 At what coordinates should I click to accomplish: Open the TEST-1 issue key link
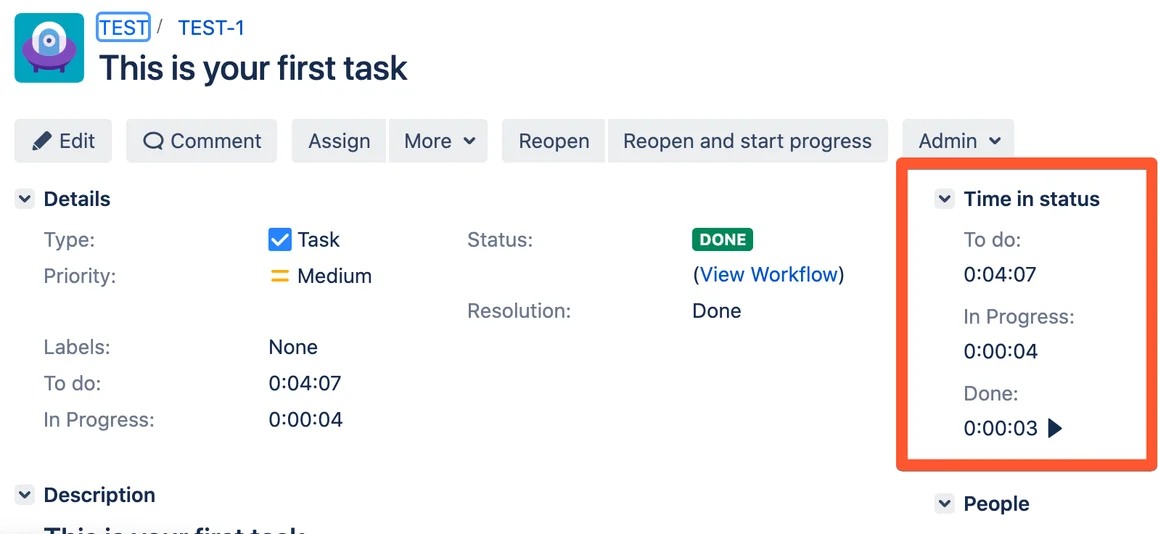(x=211, y=28)
